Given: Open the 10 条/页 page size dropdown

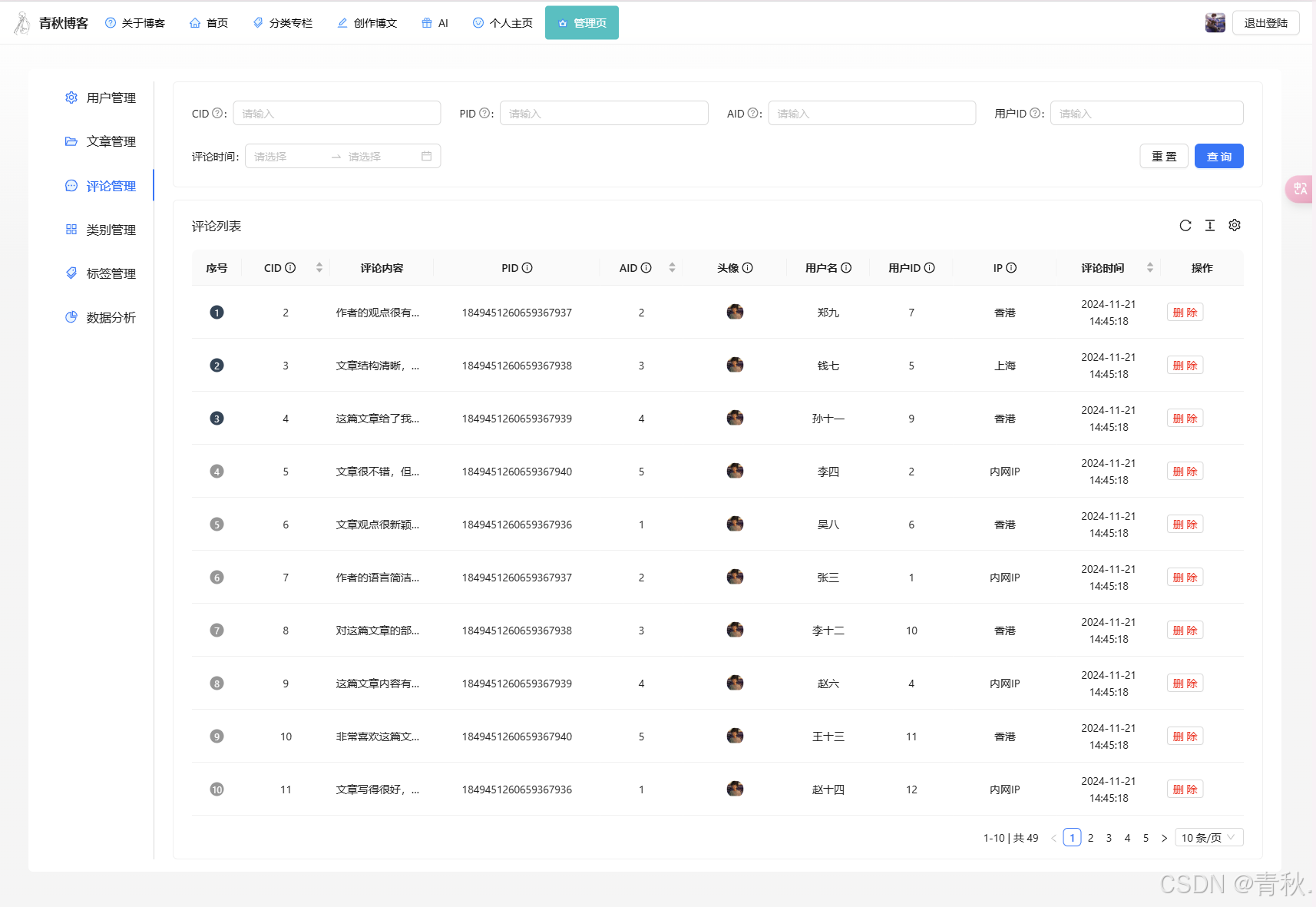Looking at the screenshot, I should pyautogui.click(x=1209, y=838).
